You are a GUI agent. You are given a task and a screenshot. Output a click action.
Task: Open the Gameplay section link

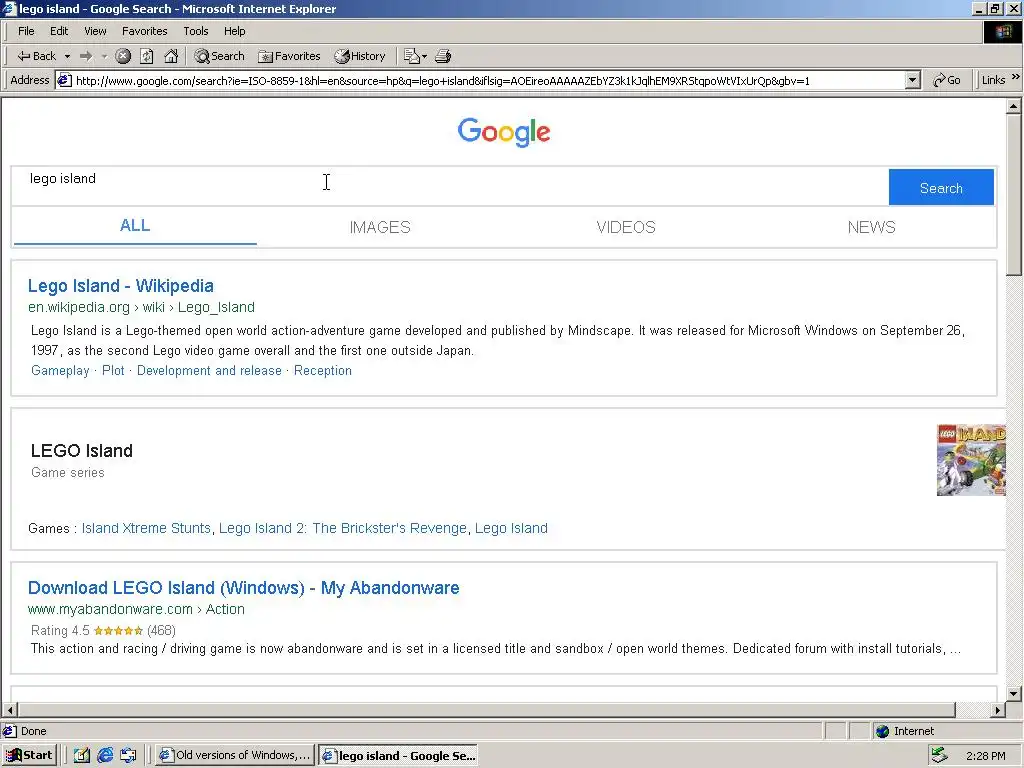tap(60, 370)
